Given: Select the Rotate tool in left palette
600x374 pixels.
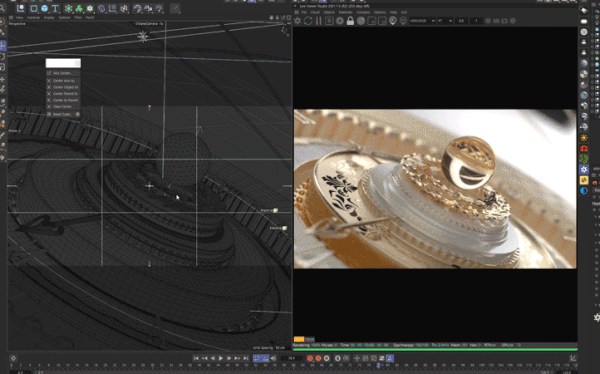Looking at the screenshot, I should [3, 56].
